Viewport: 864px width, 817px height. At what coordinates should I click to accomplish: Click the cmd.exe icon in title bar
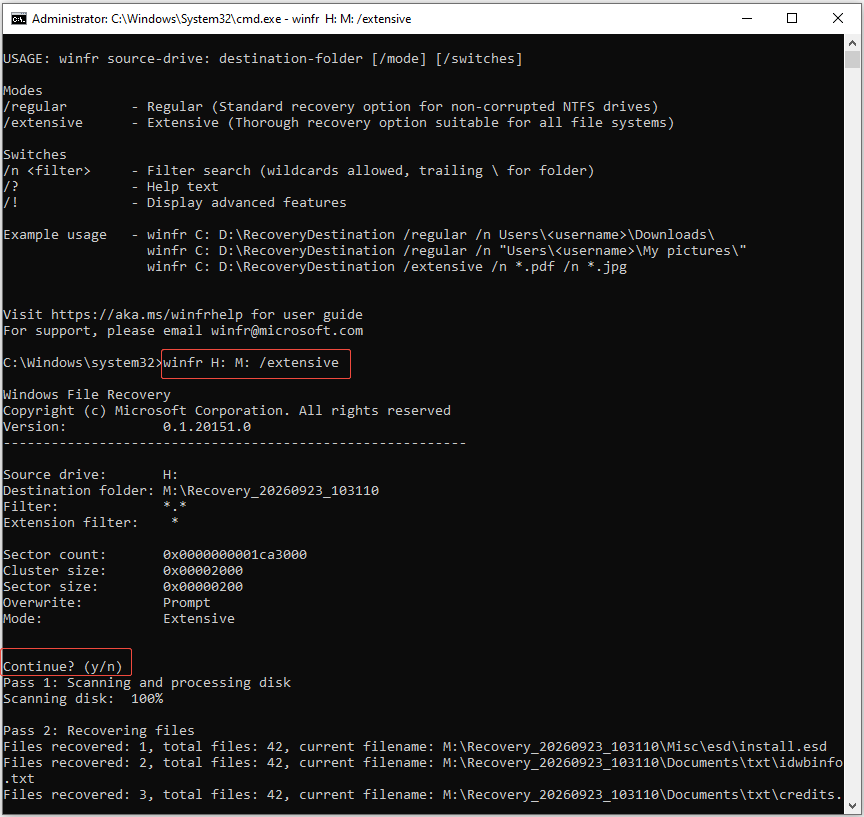tap(19, 19)
